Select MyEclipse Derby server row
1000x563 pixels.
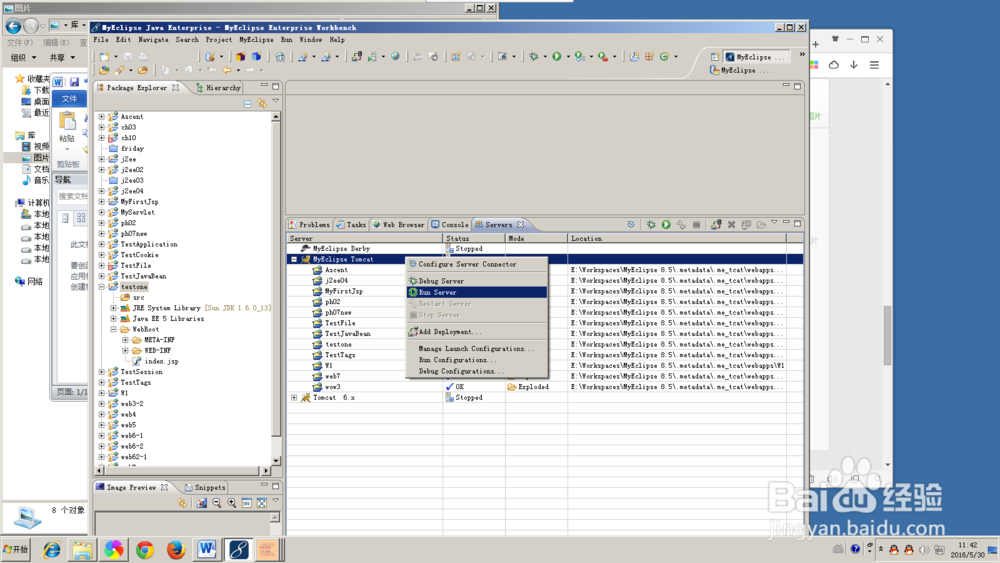[537, 249]
